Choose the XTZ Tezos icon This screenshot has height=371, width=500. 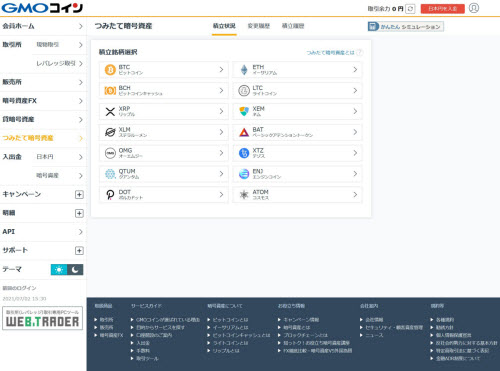coord(244,153)
